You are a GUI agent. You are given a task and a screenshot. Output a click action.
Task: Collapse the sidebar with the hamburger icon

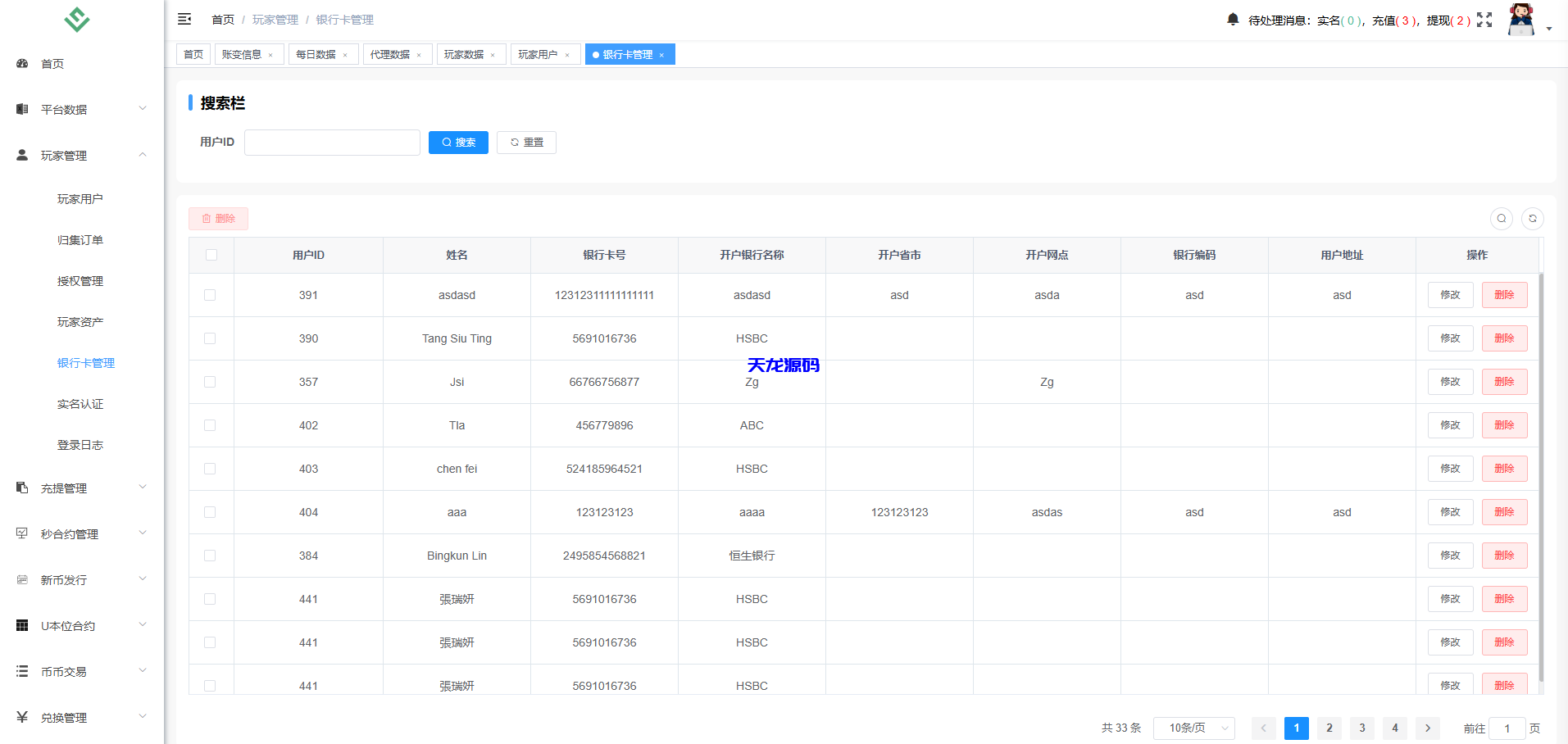tap(184, 18)
